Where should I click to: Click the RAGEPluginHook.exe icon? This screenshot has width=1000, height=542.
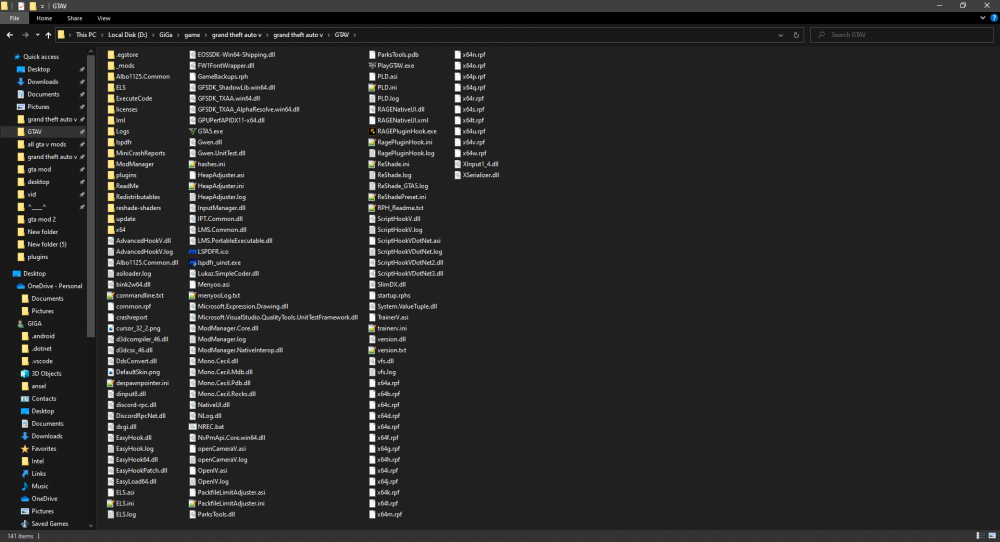[372, 131]
